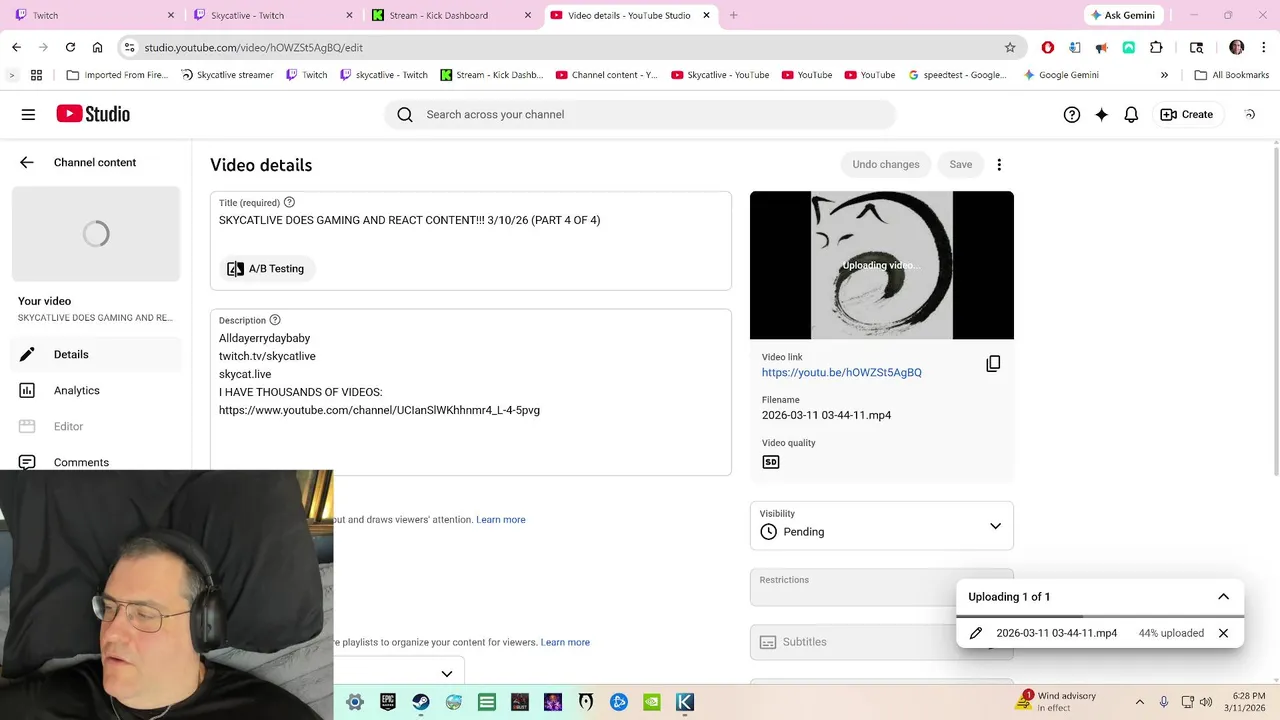
Task: Click the Save button
Action: tap(960, 164)
